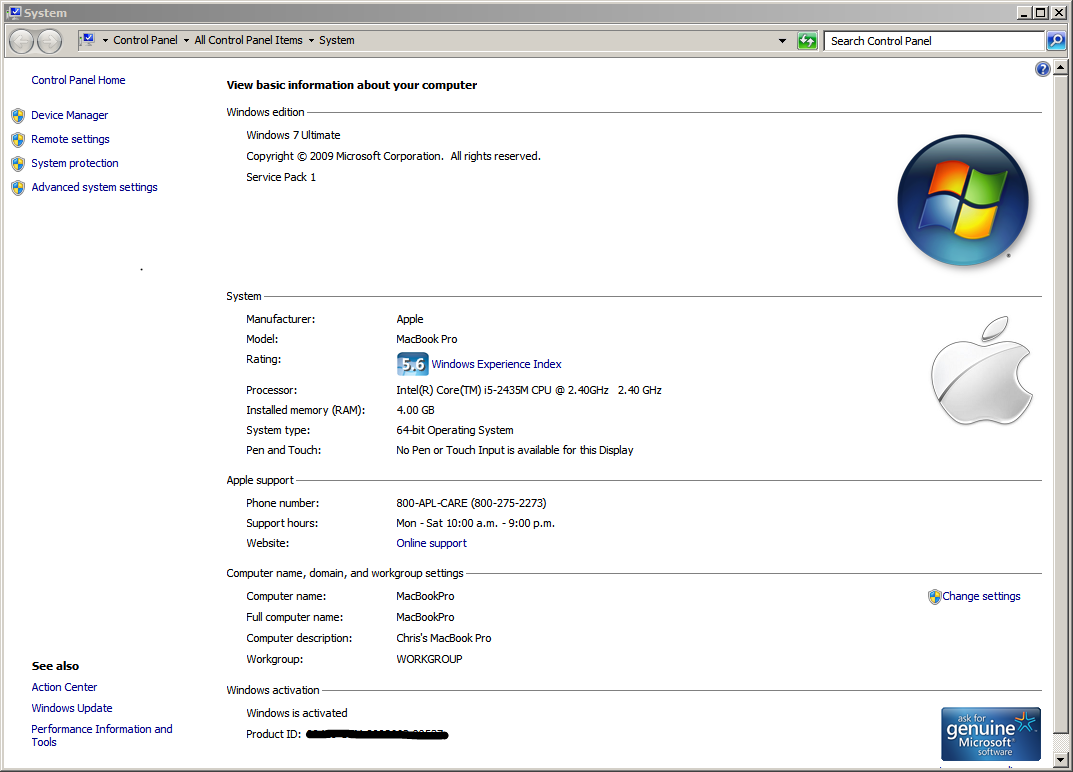The height and width of the screenshot is (772, 1073).
Task: Click the 'No Pen or Touch Input' text
Action: click(515, 450)
